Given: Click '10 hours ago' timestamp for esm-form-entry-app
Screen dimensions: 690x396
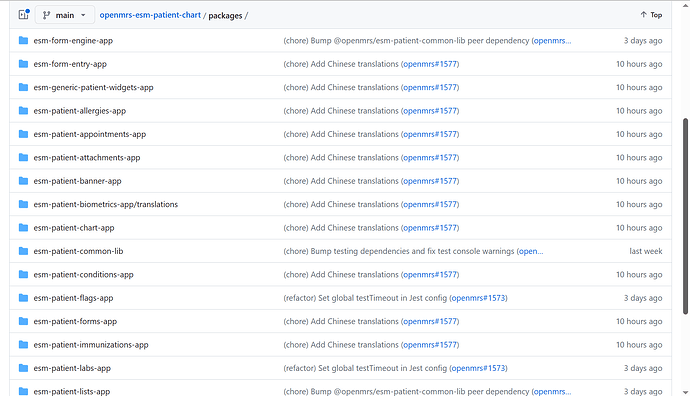Looking at the screenshot, I should [639, 64].
